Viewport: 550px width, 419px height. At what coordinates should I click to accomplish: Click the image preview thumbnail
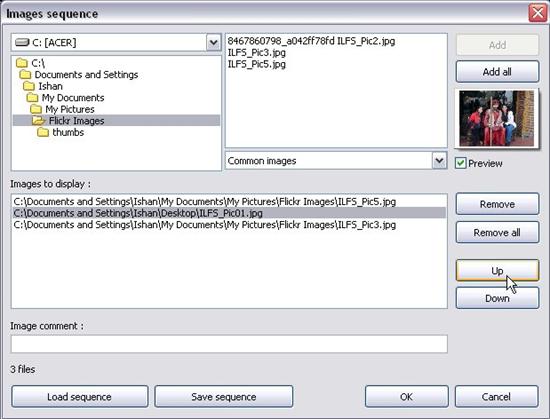[x=496, y=119]
